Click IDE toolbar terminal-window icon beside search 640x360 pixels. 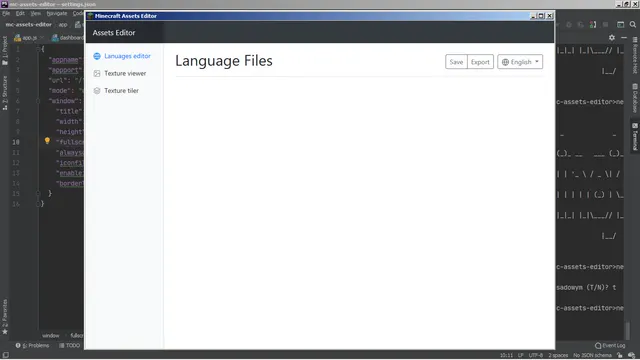(x=620, y=24)
